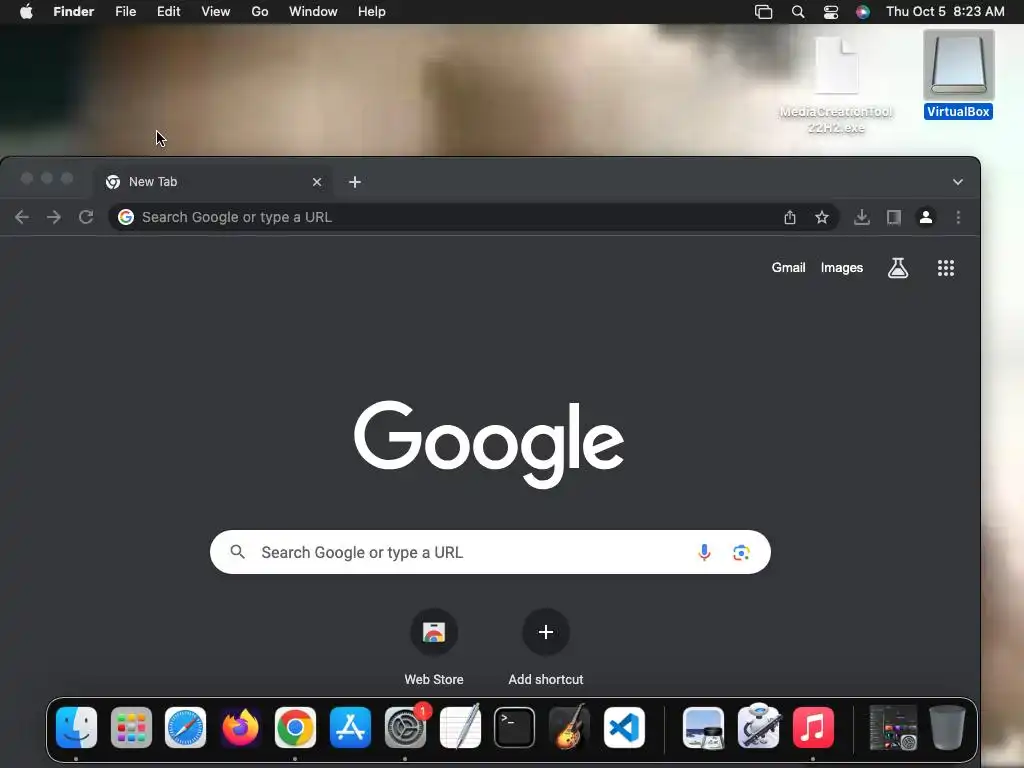1024x768 pixels.
Task: Open a new tab with the plus button
Action: coord(355,182)
